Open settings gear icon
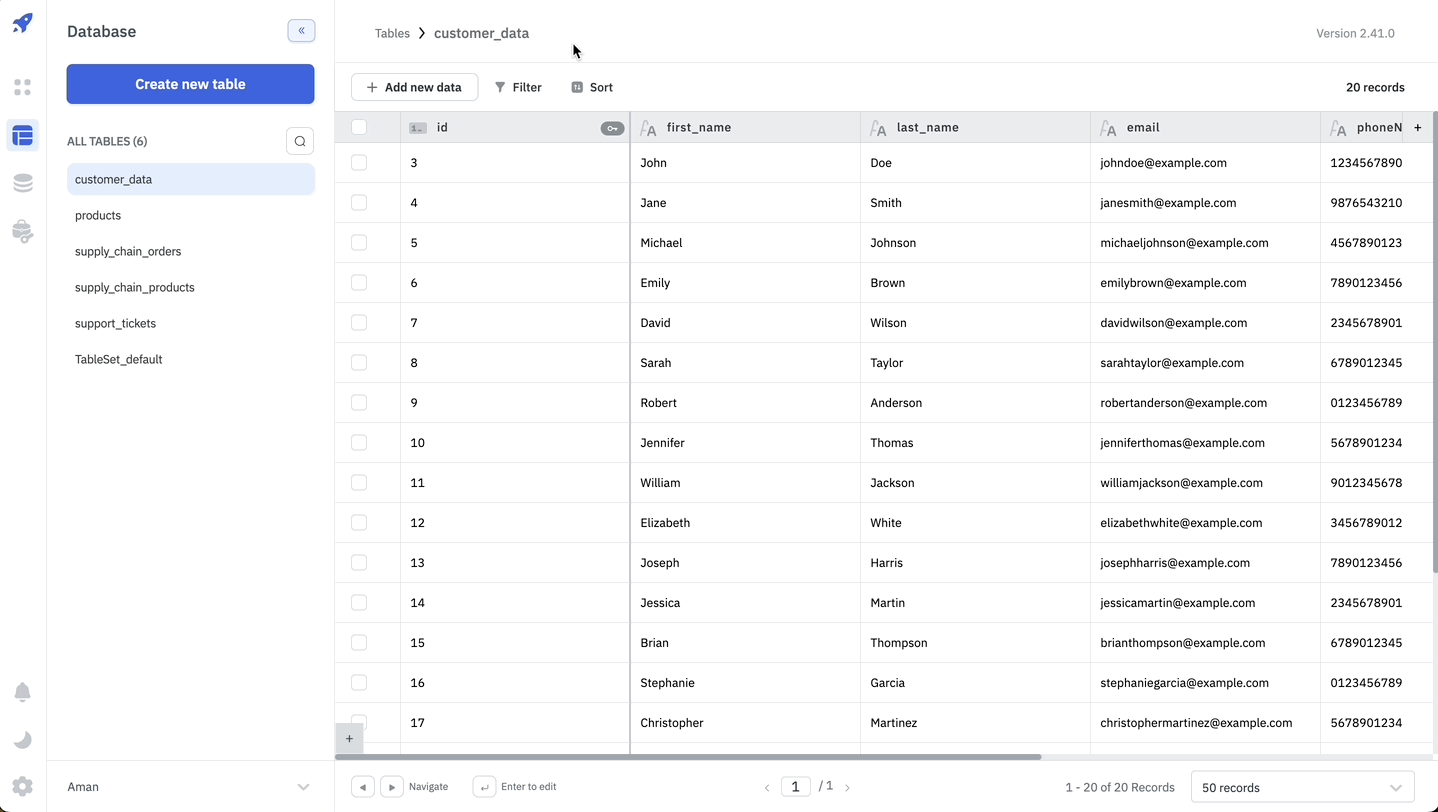The height and width of the screenshot is (812, 1438). (x=22, y=787)
